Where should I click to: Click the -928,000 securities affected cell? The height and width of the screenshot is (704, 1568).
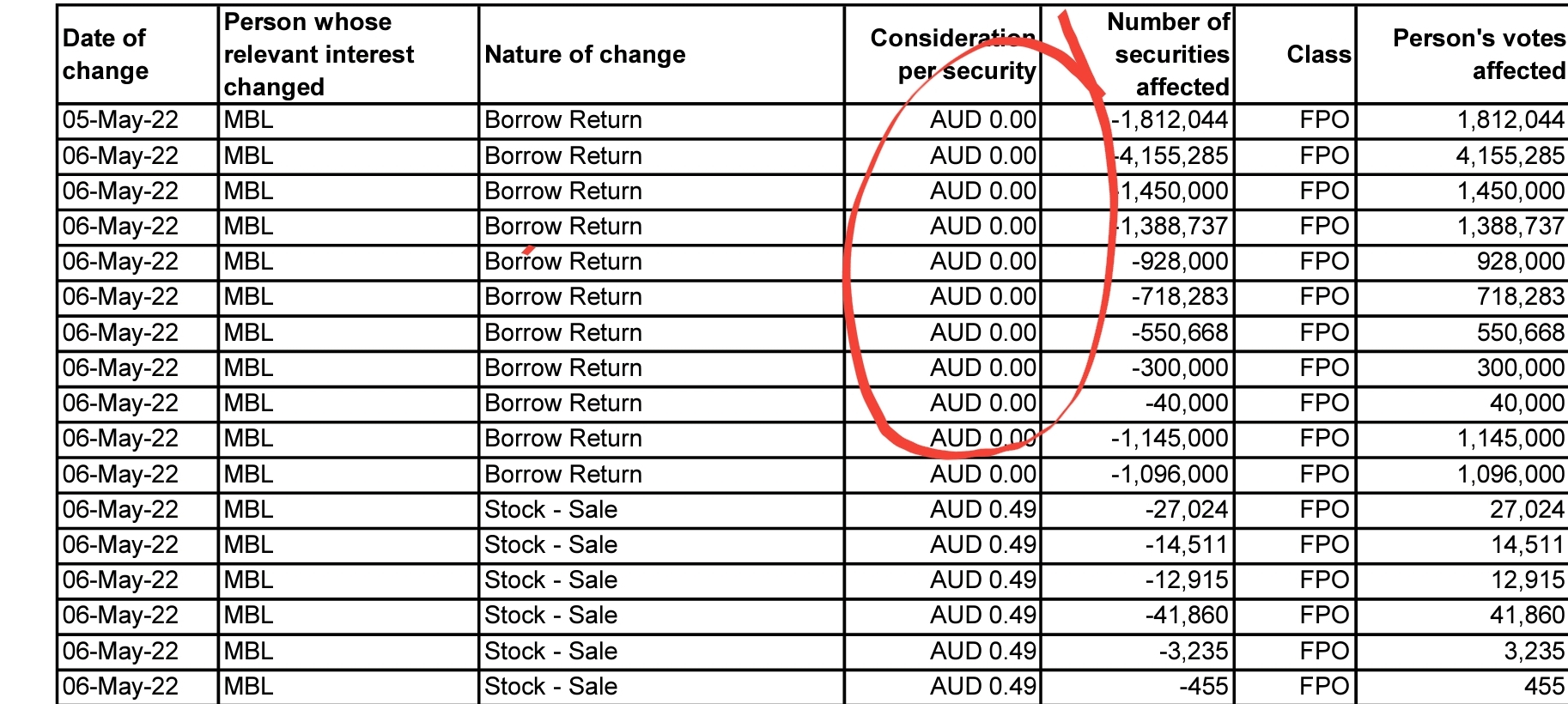click(x=1179, y=262)
